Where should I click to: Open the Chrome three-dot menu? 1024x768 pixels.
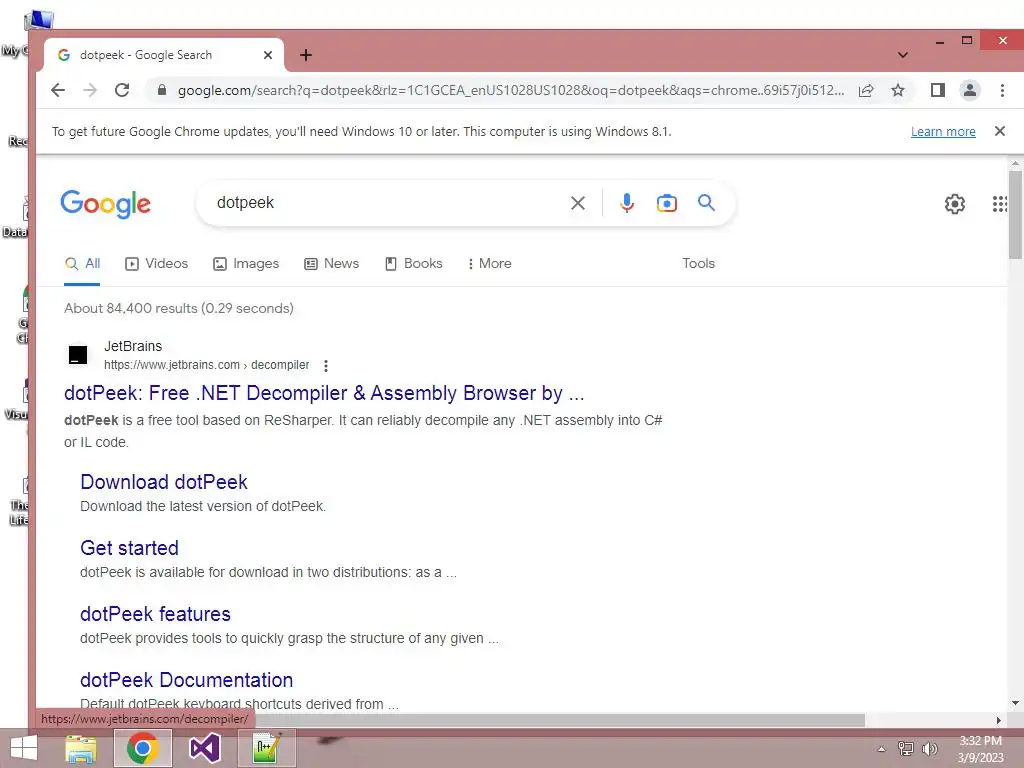pos(1002,90)
